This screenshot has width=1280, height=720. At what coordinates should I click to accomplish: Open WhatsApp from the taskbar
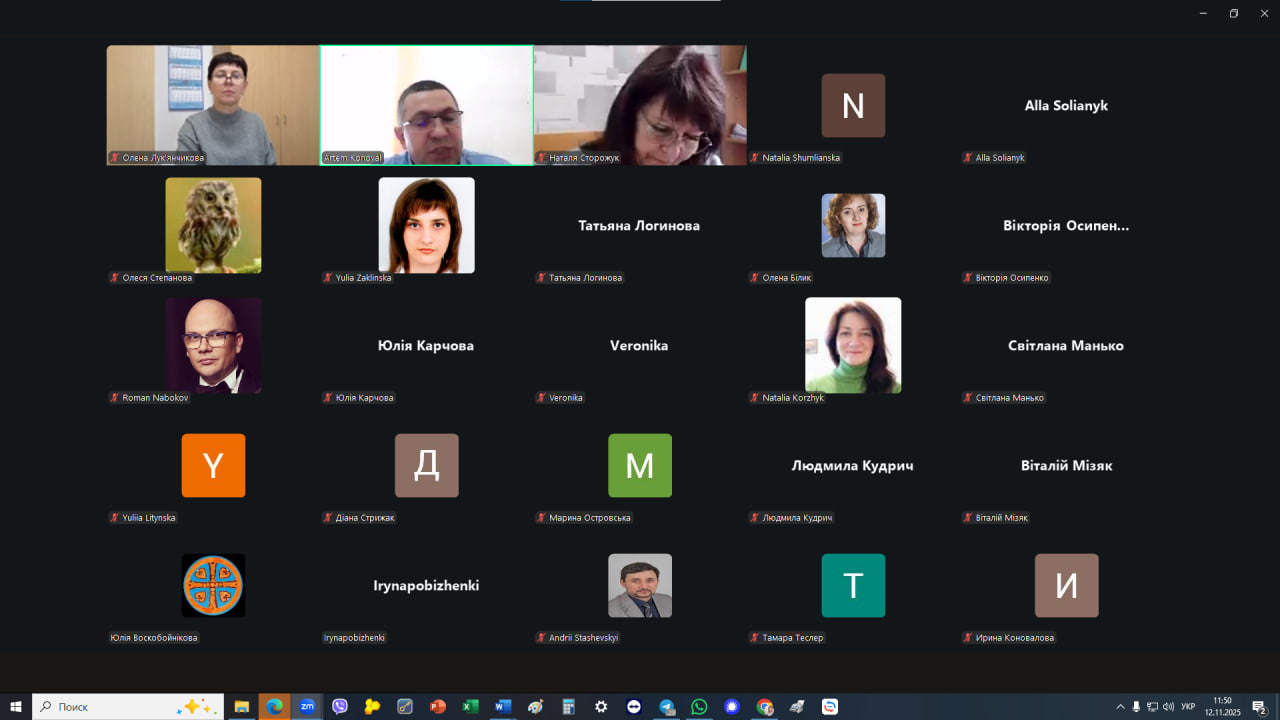pyautogui.click(x=699, y=706)
